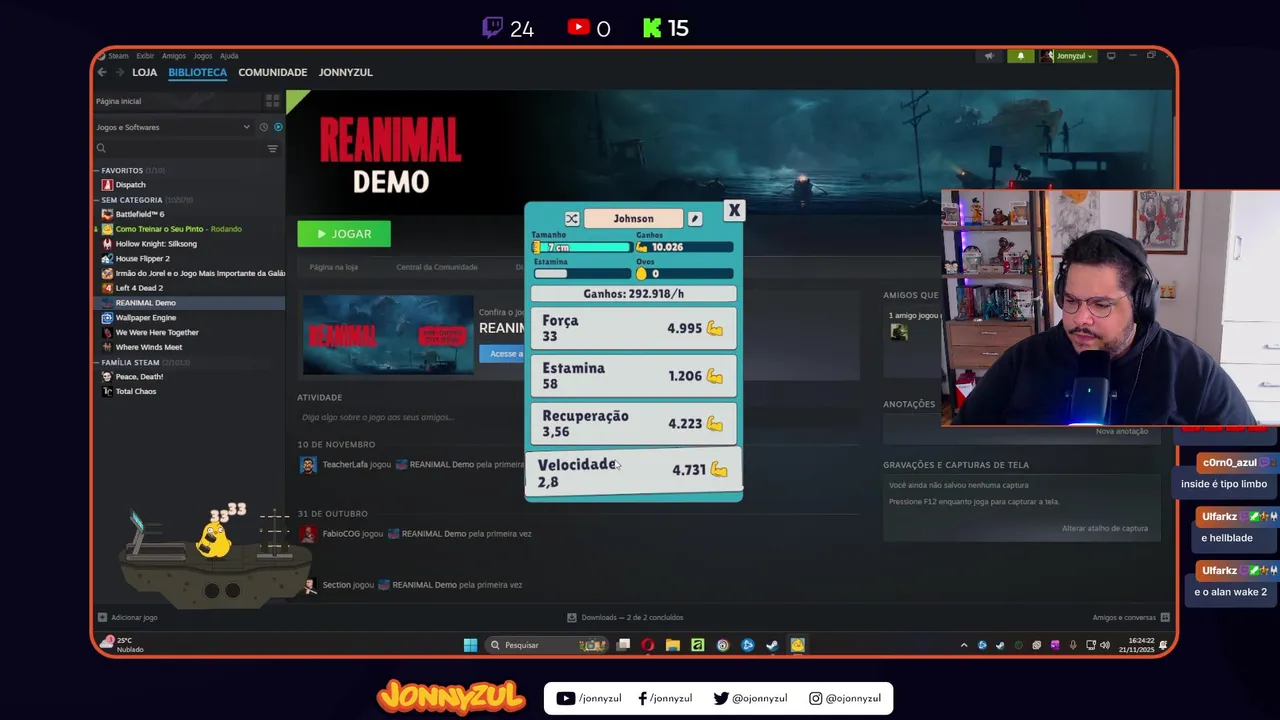Screen dimensions: 1280x720
Task: Toggle ready-to-play filter icon
Action: click(x=278, y=127)
